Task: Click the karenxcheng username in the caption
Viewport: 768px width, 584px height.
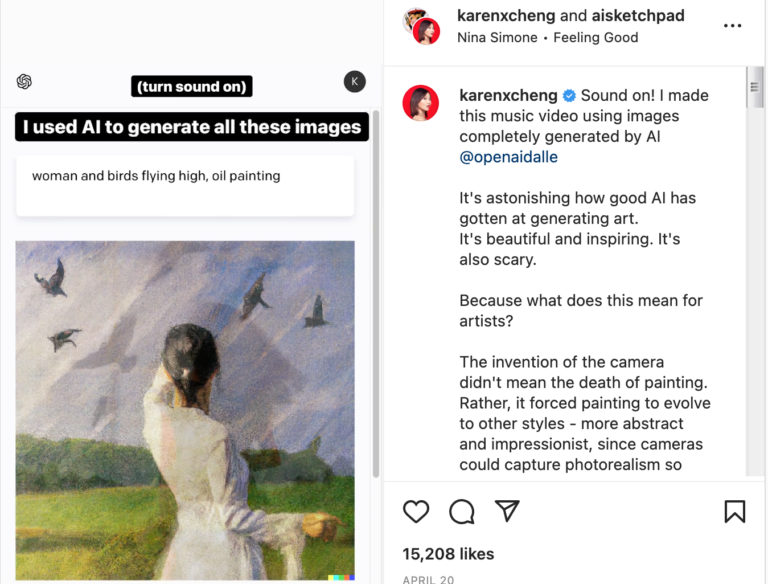Action: 507,96
